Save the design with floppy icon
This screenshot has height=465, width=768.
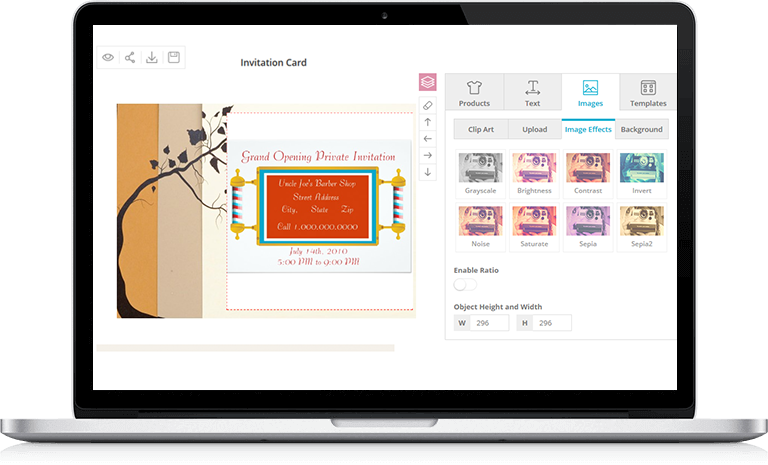(x=173, y=58)
